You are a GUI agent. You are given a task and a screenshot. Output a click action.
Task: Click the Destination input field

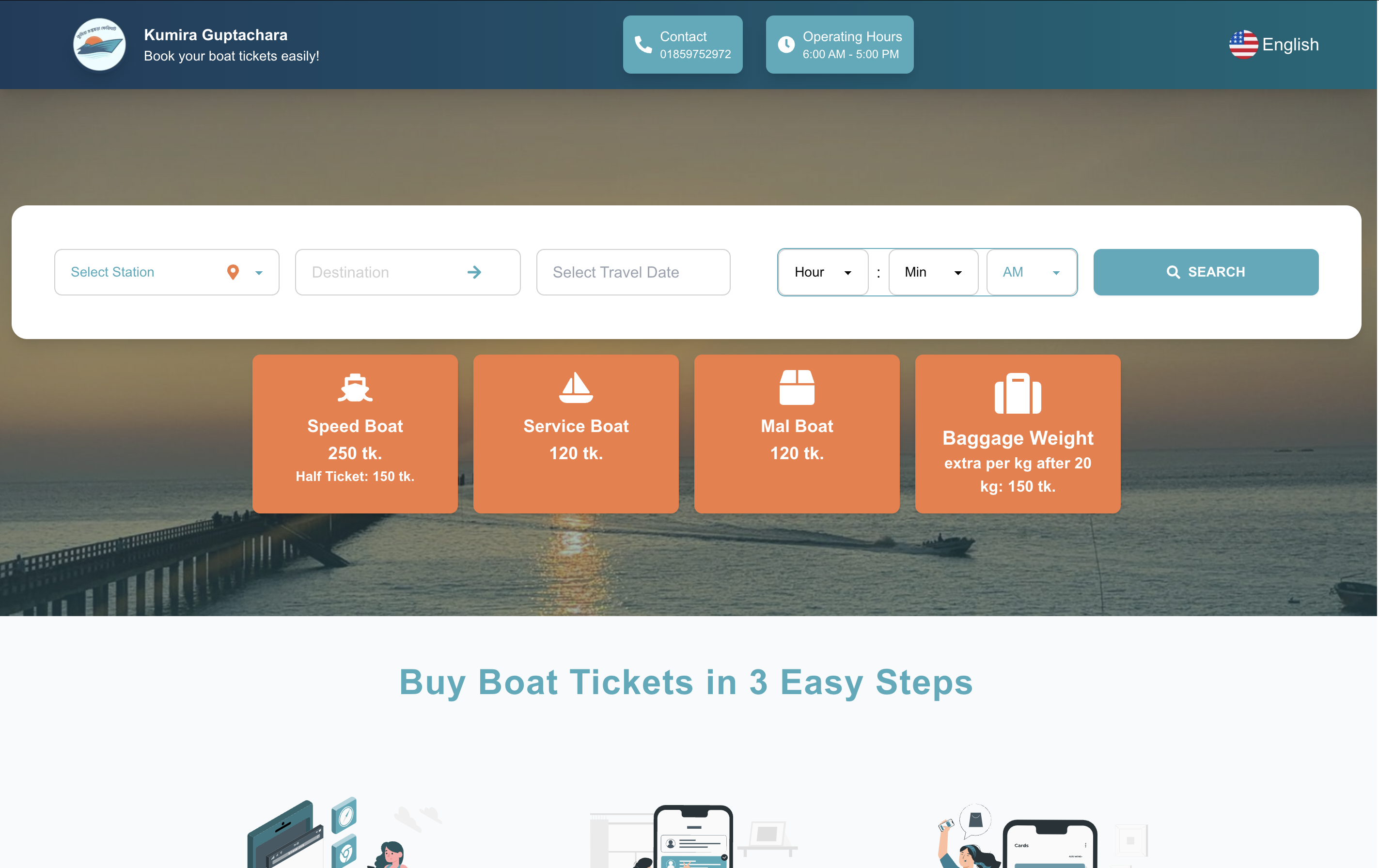[x=408, y=272]
